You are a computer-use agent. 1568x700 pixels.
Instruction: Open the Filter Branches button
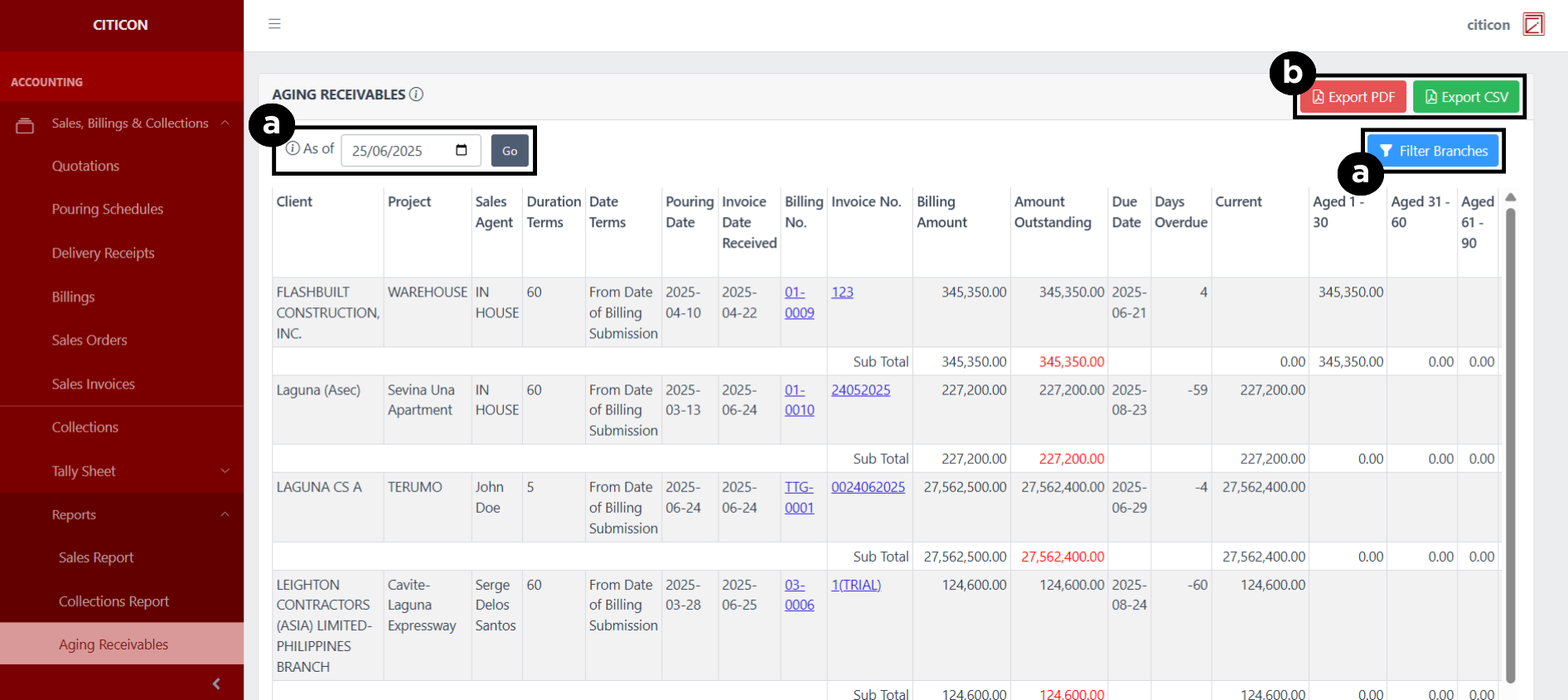coord(1433,151)
